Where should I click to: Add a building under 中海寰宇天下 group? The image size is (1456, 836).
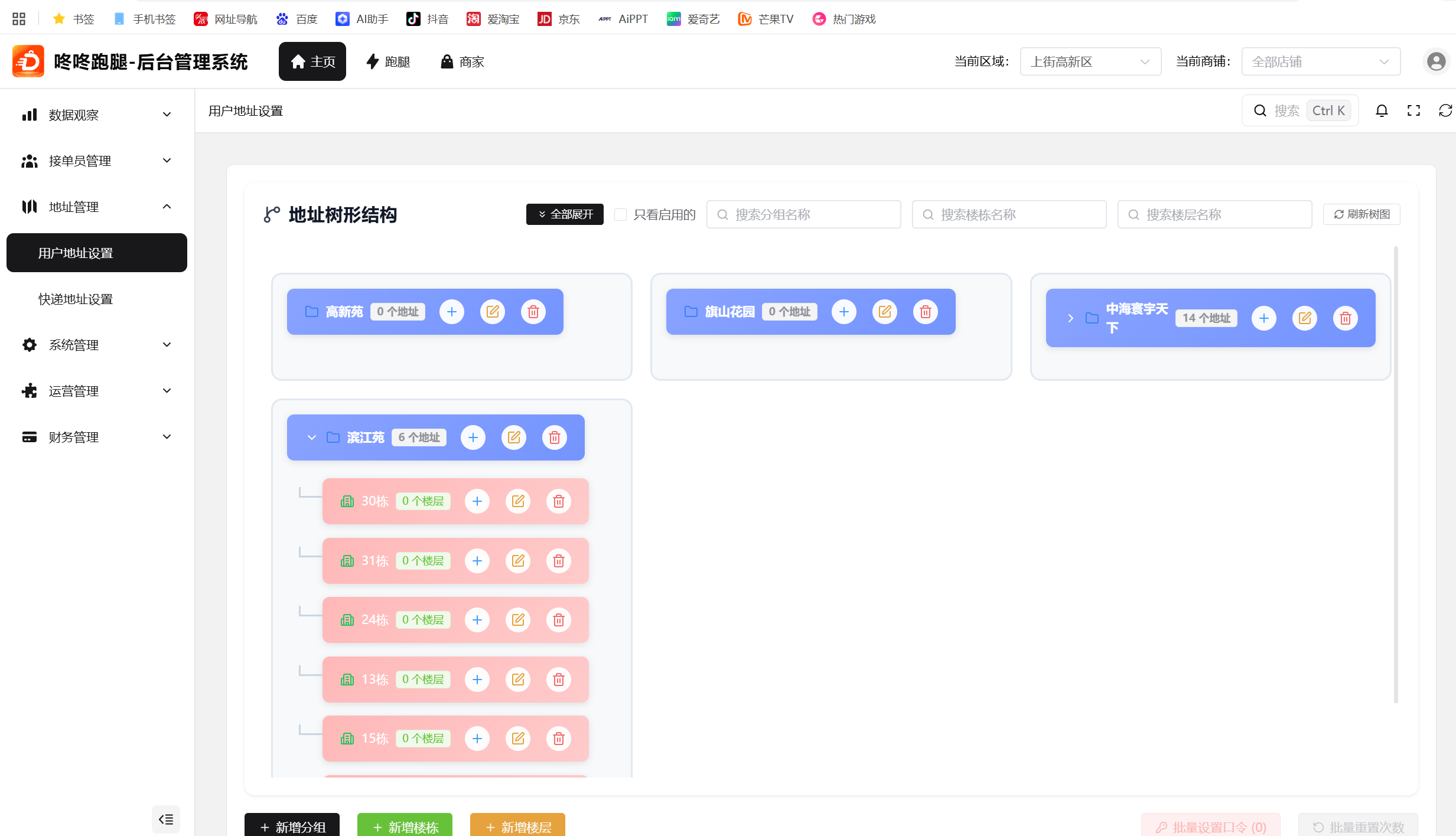coord(1264,318)
